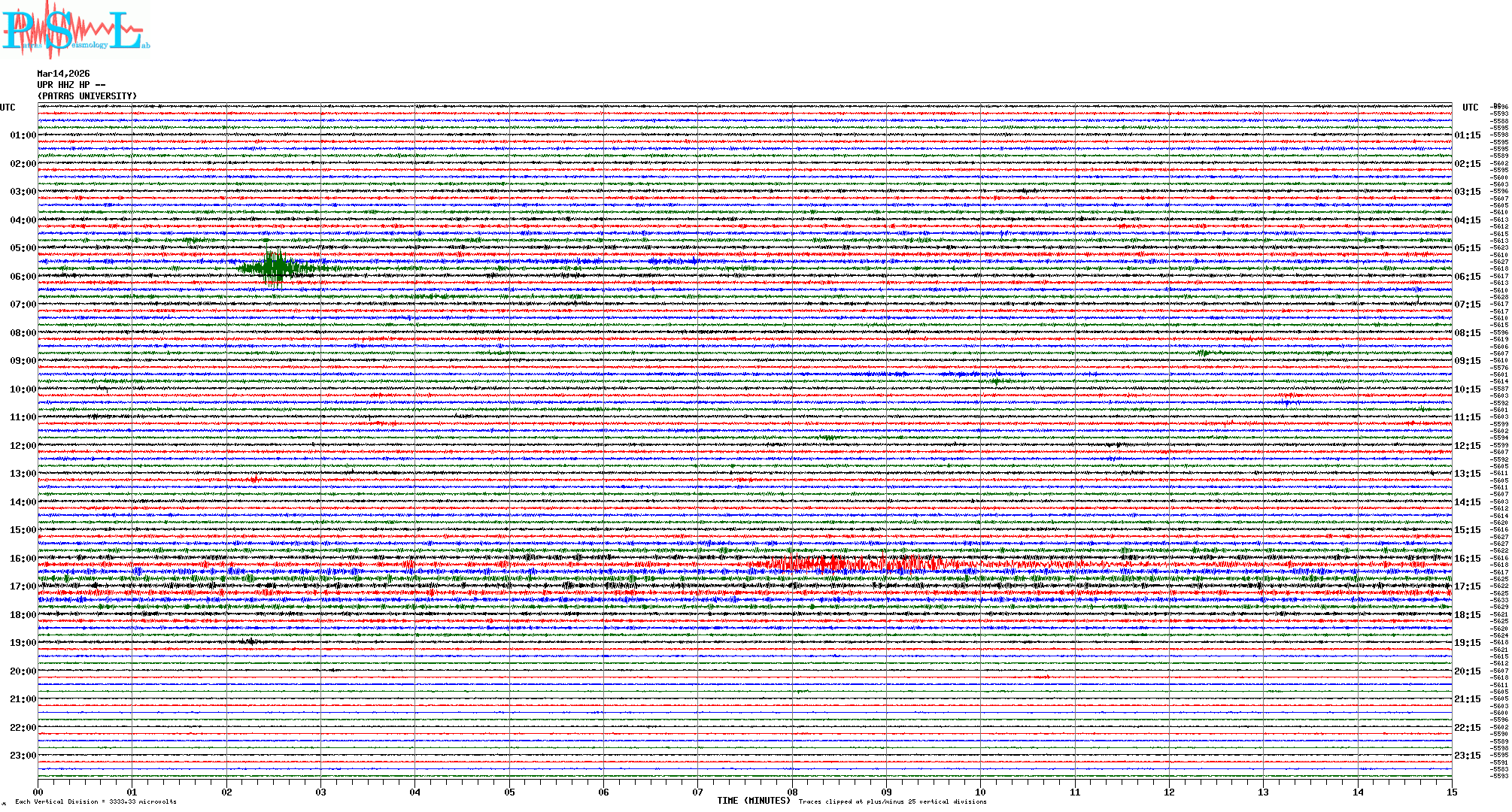Click the Mar14,2026 date label
This screenshot has height=812, width=1512.
pyautogui.click(x=63, y=74)
